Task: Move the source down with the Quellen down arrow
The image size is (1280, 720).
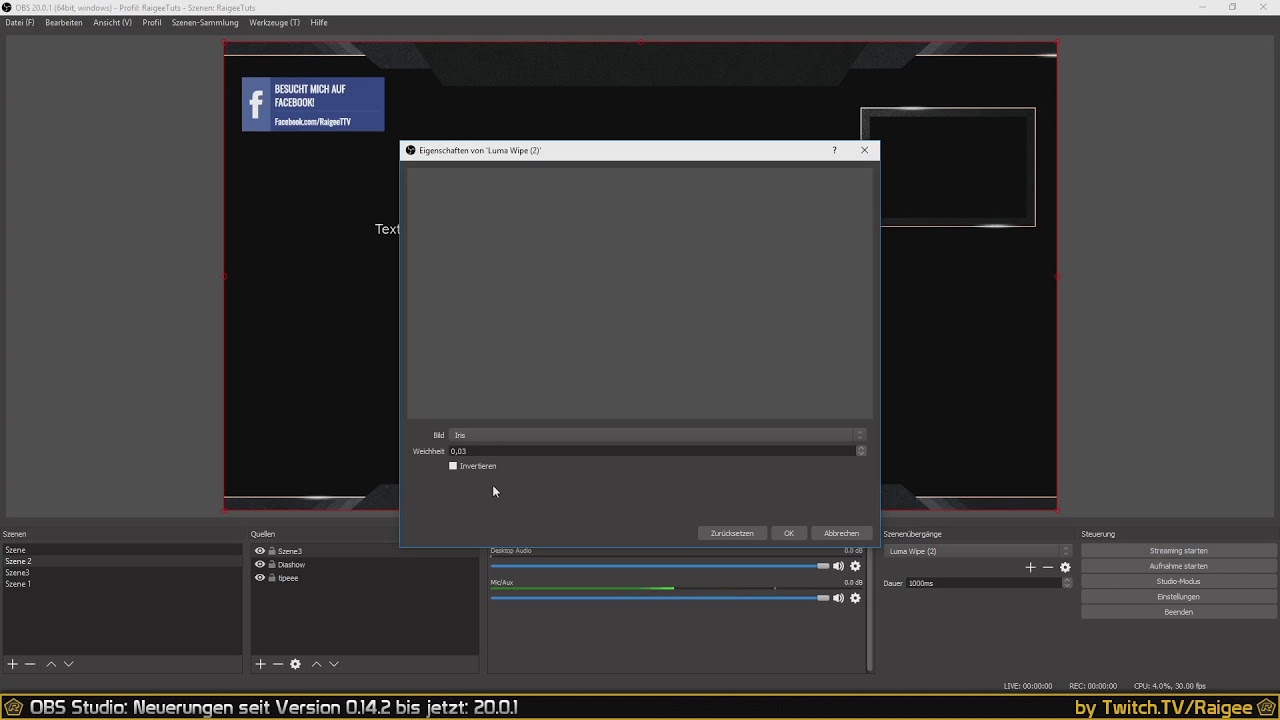Action: pos(334,664)
